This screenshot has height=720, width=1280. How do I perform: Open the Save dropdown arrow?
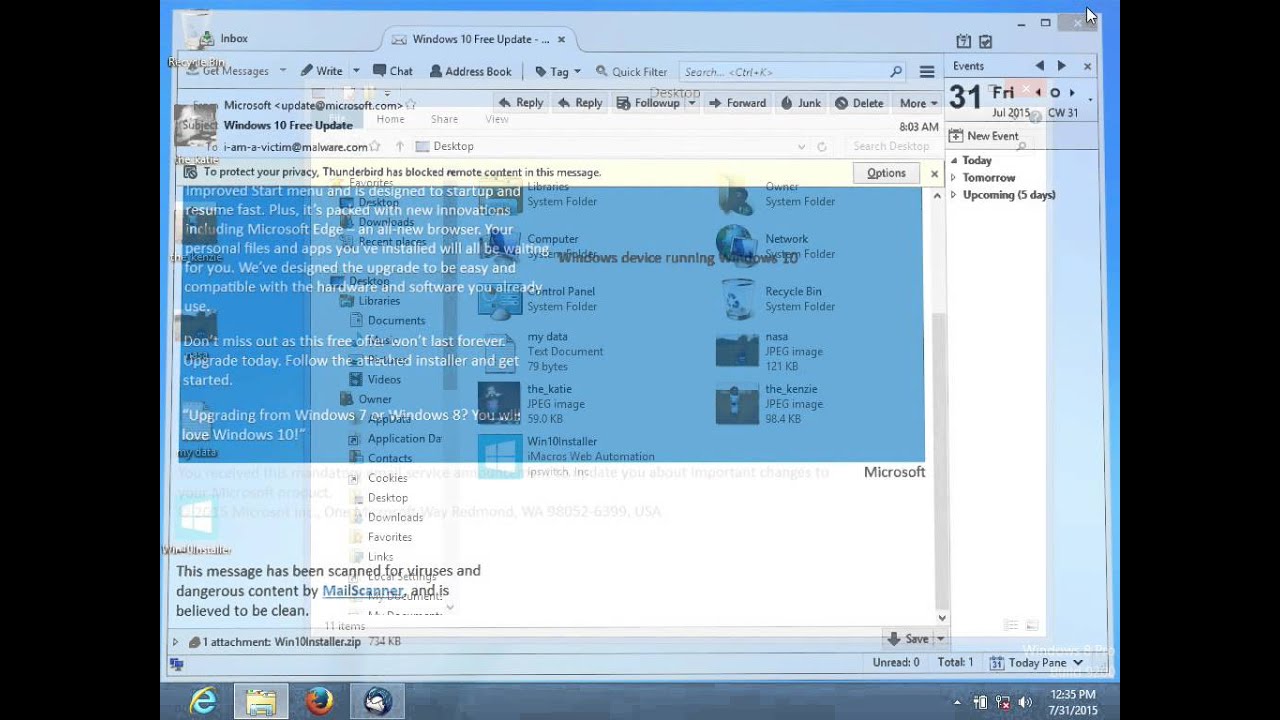click(940, 639)
